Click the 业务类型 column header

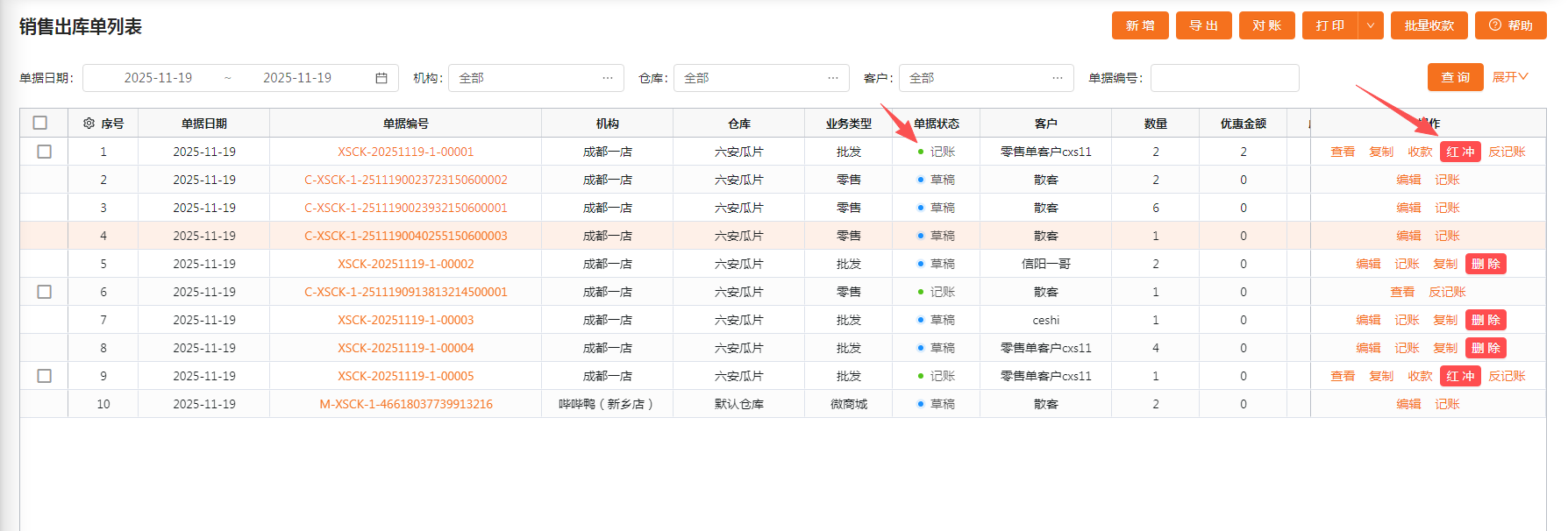[x=849, y=124]
